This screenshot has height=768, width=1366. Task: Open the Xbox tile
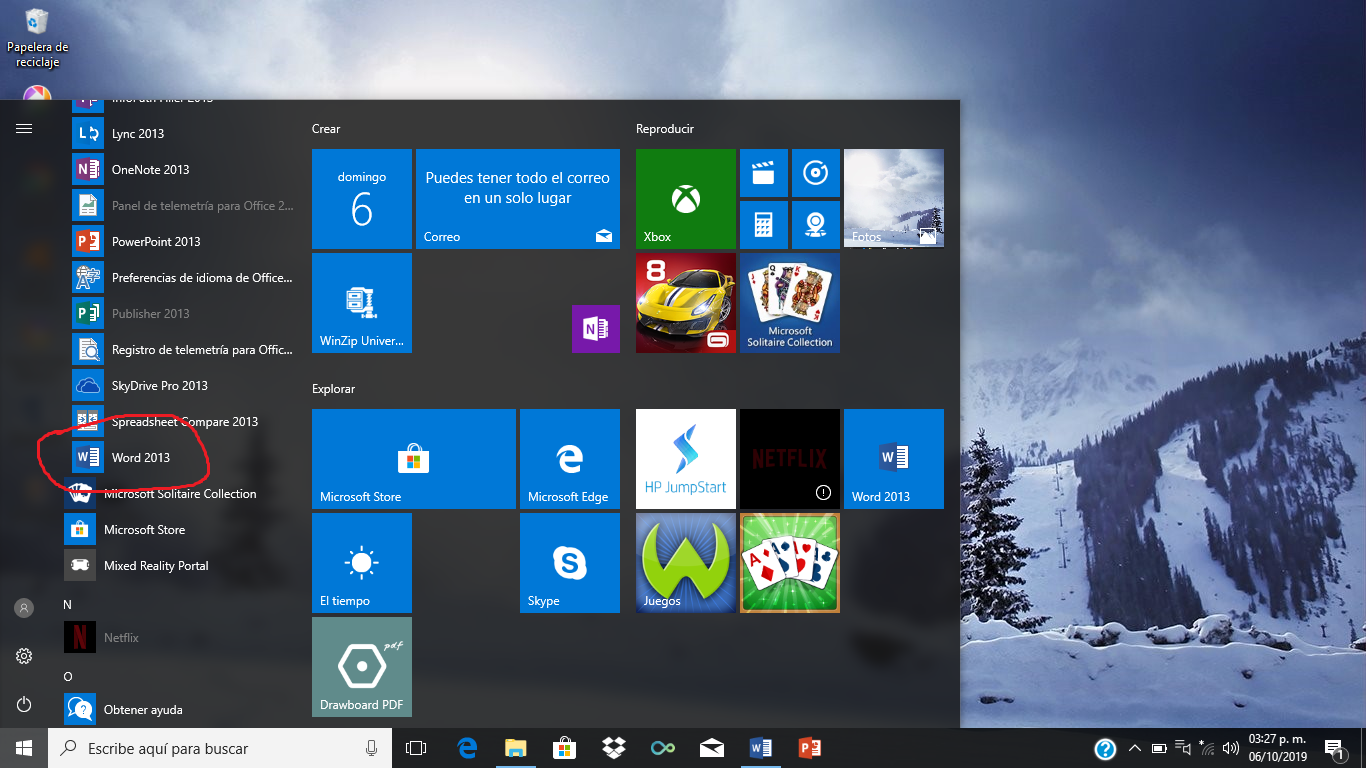[684, 198]
